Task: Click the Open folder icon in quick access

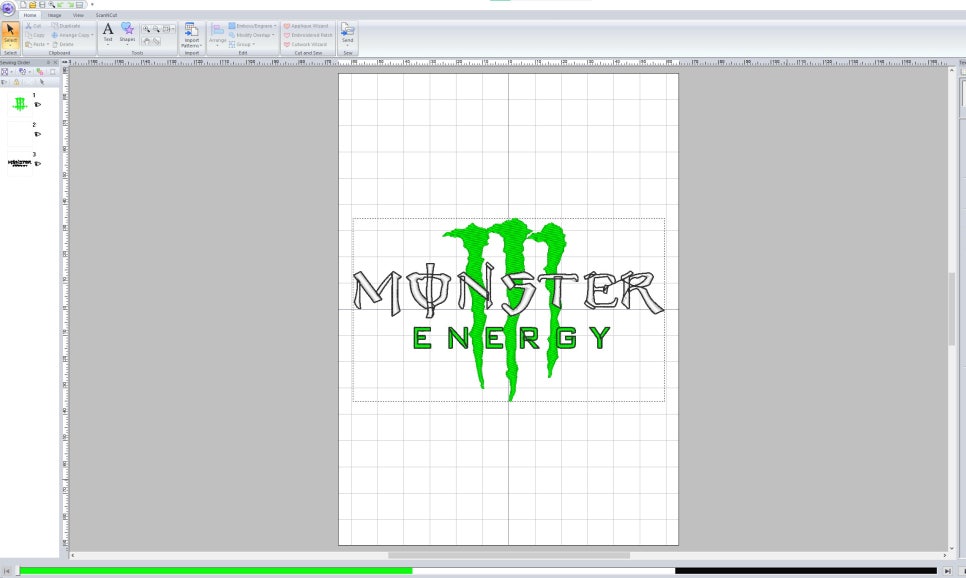Action: point(33,4)
